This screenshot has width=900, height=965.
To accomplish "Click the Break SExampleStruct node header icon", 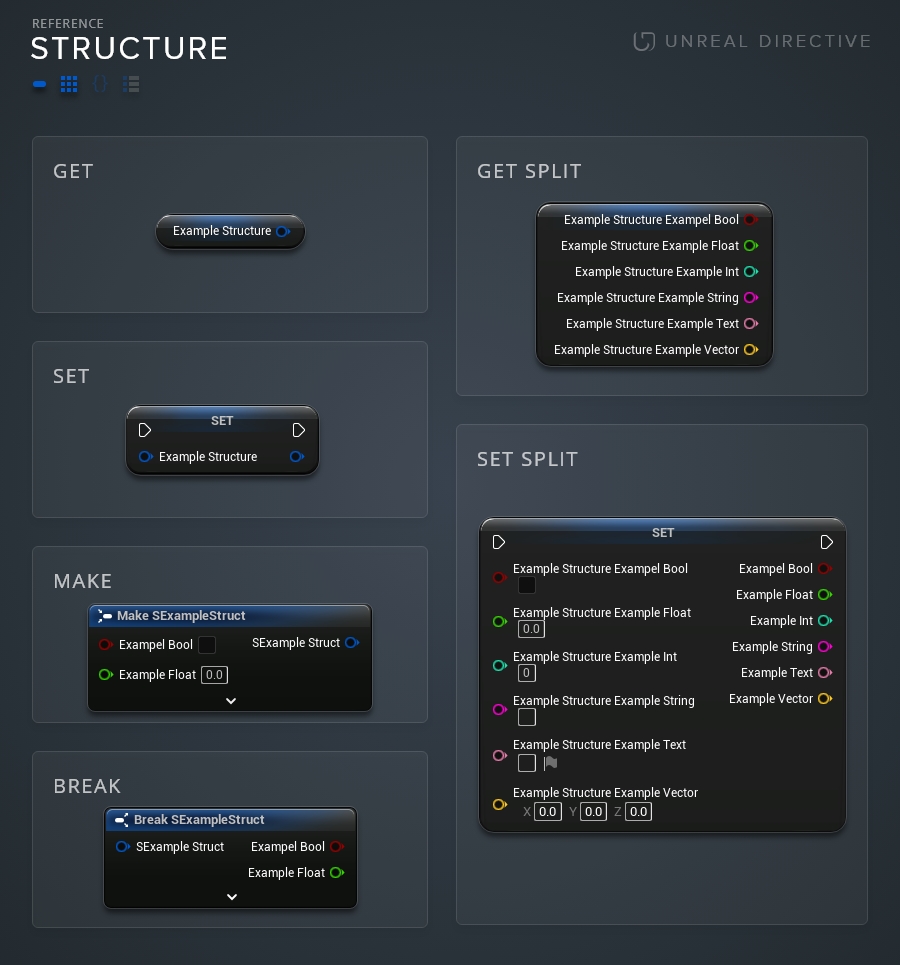I will (123, 820).
